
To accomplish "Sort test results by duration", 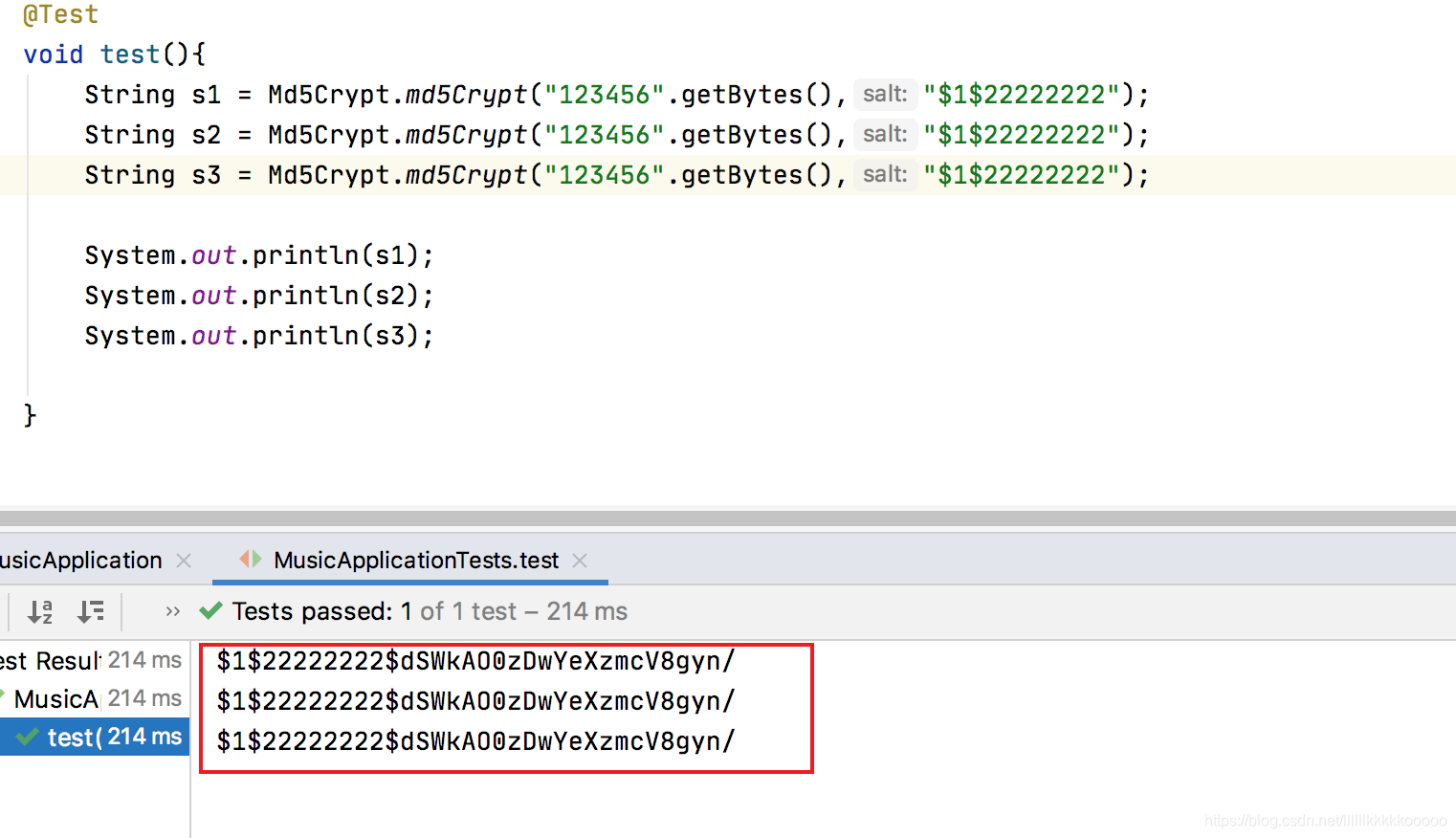I will click(x=91, y=611).
